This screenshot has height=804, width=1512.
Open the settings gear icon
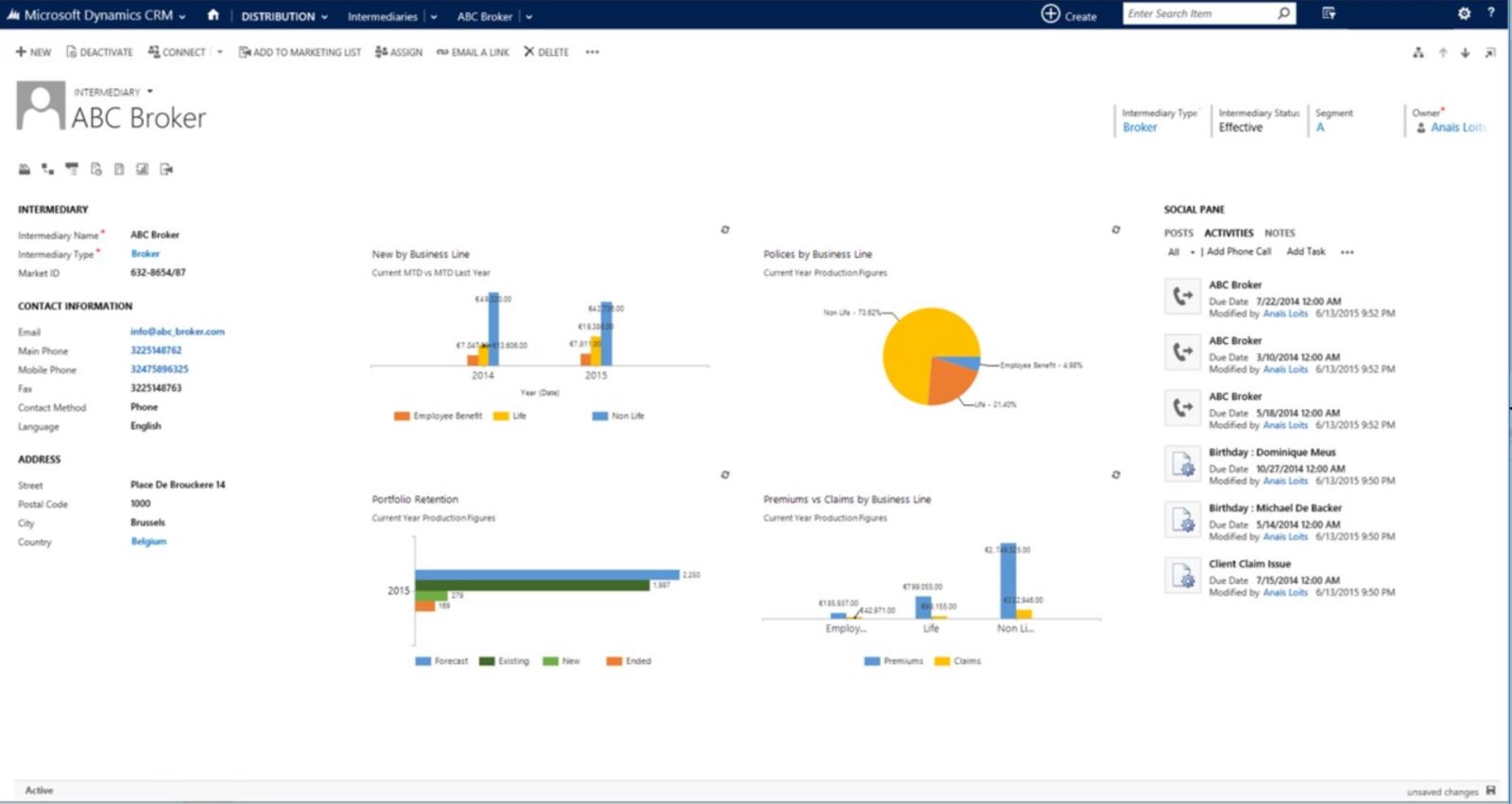pos(1464,13)
